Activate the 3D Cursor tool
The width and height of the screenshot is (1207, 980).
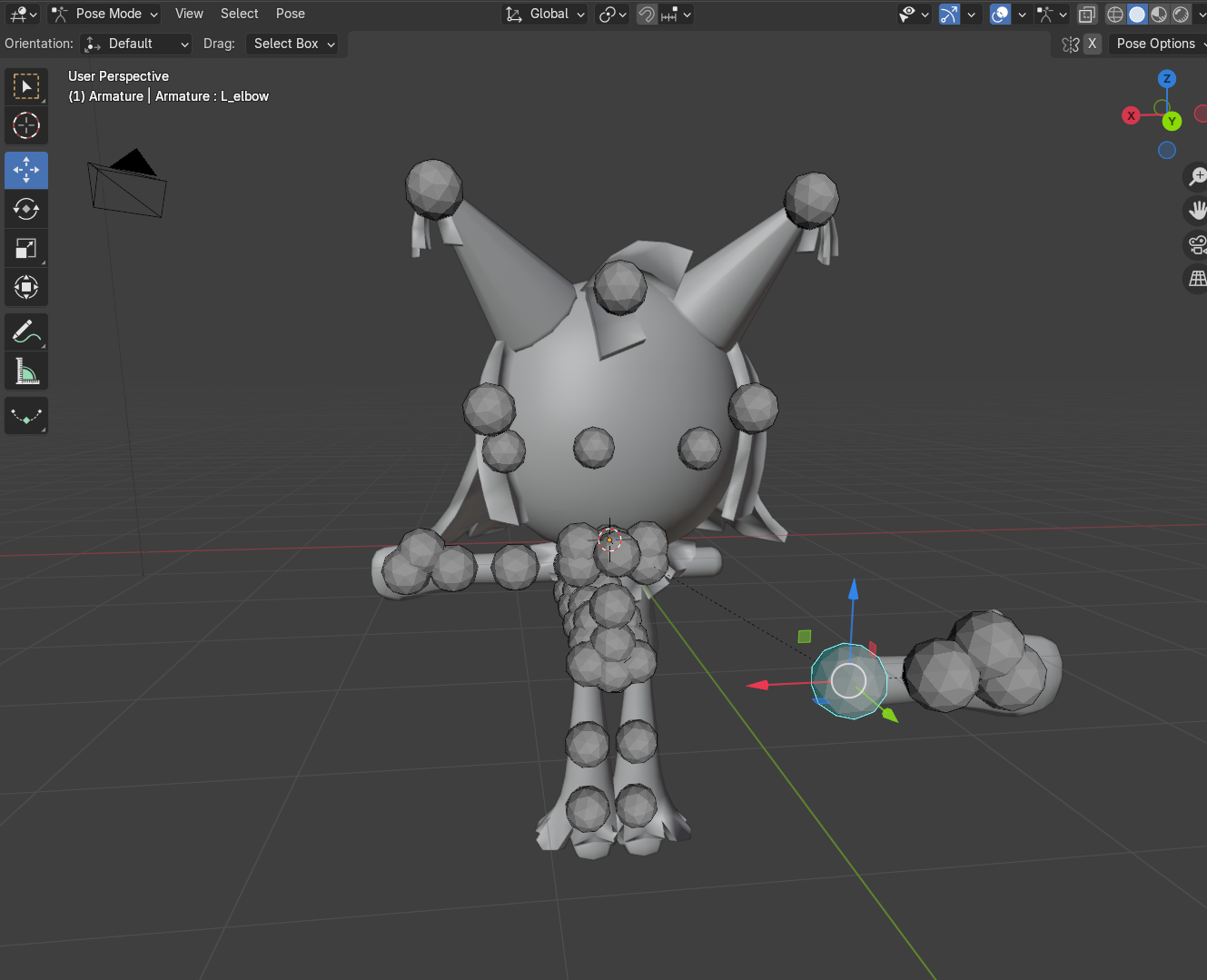[x=26, y=125]
